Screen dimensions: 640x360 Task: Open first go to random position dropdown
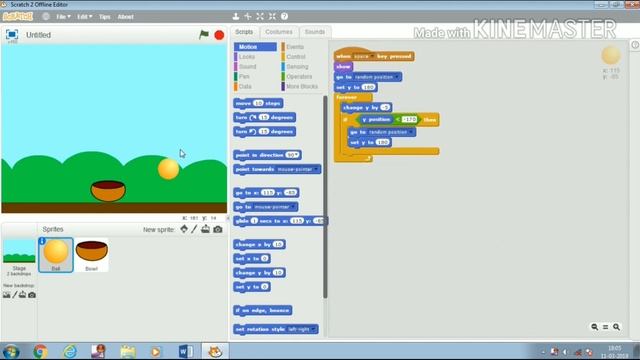(x=397, y=77)
